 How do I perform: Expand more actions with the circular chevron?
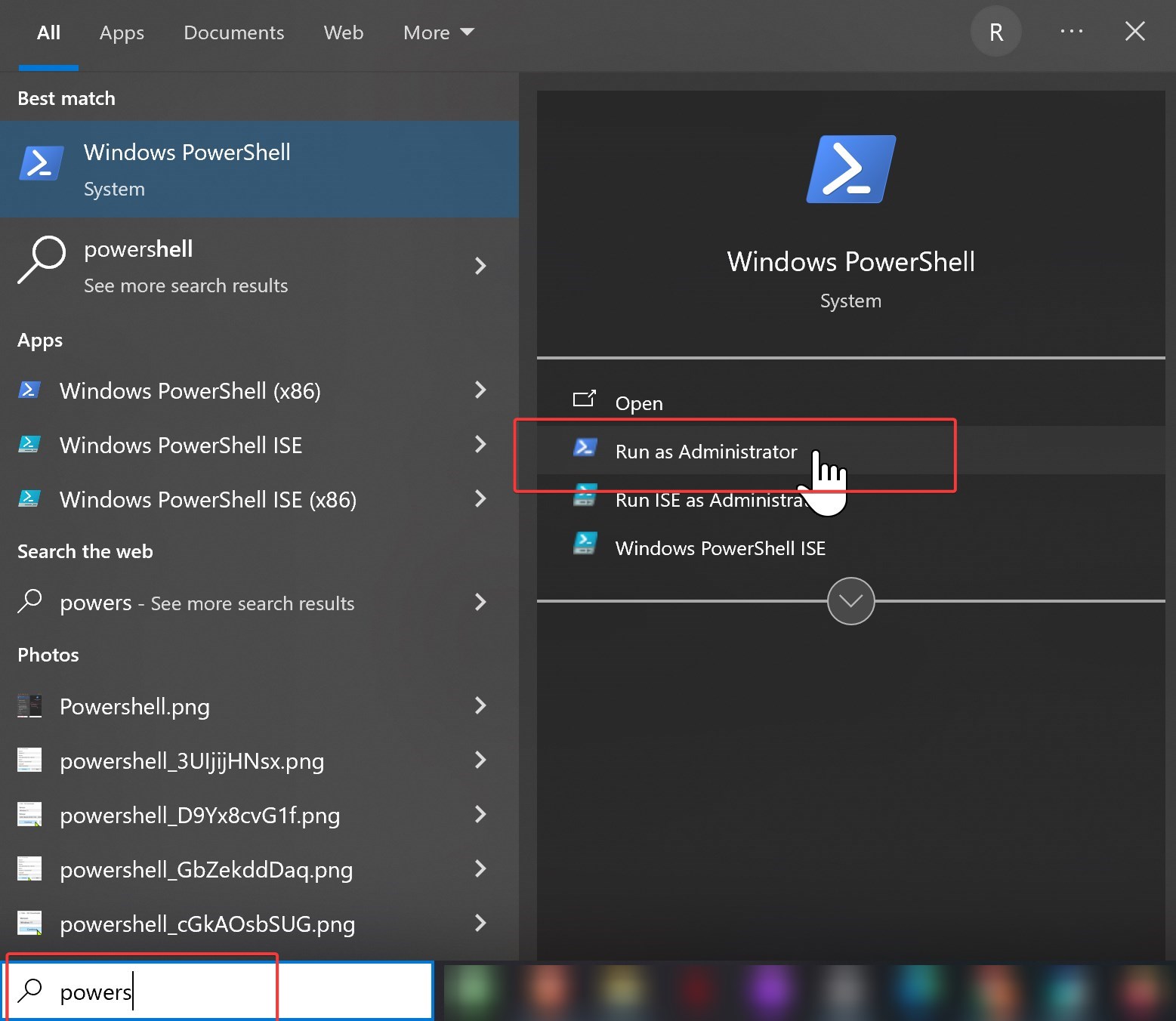pos(850,601)
